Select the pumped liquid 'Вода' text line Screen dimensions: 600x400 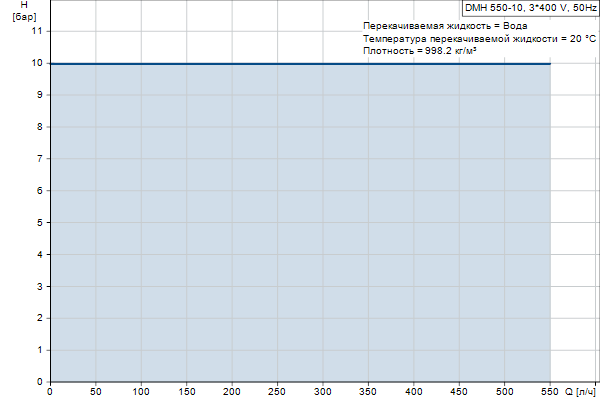coord(438,26)
